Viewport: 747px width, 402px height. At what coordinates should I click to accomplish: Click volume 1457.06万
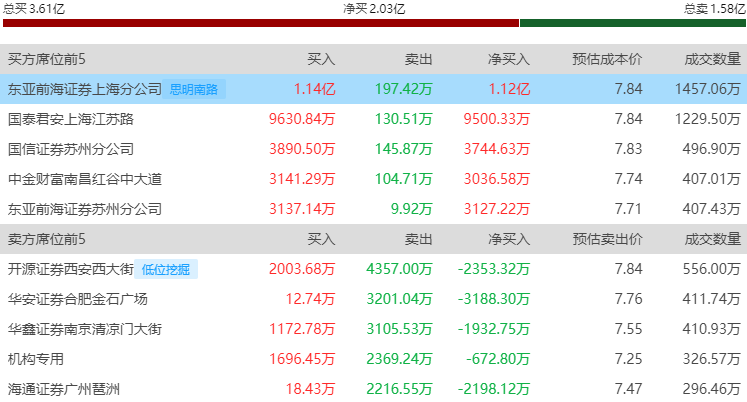tap(707, 89)
